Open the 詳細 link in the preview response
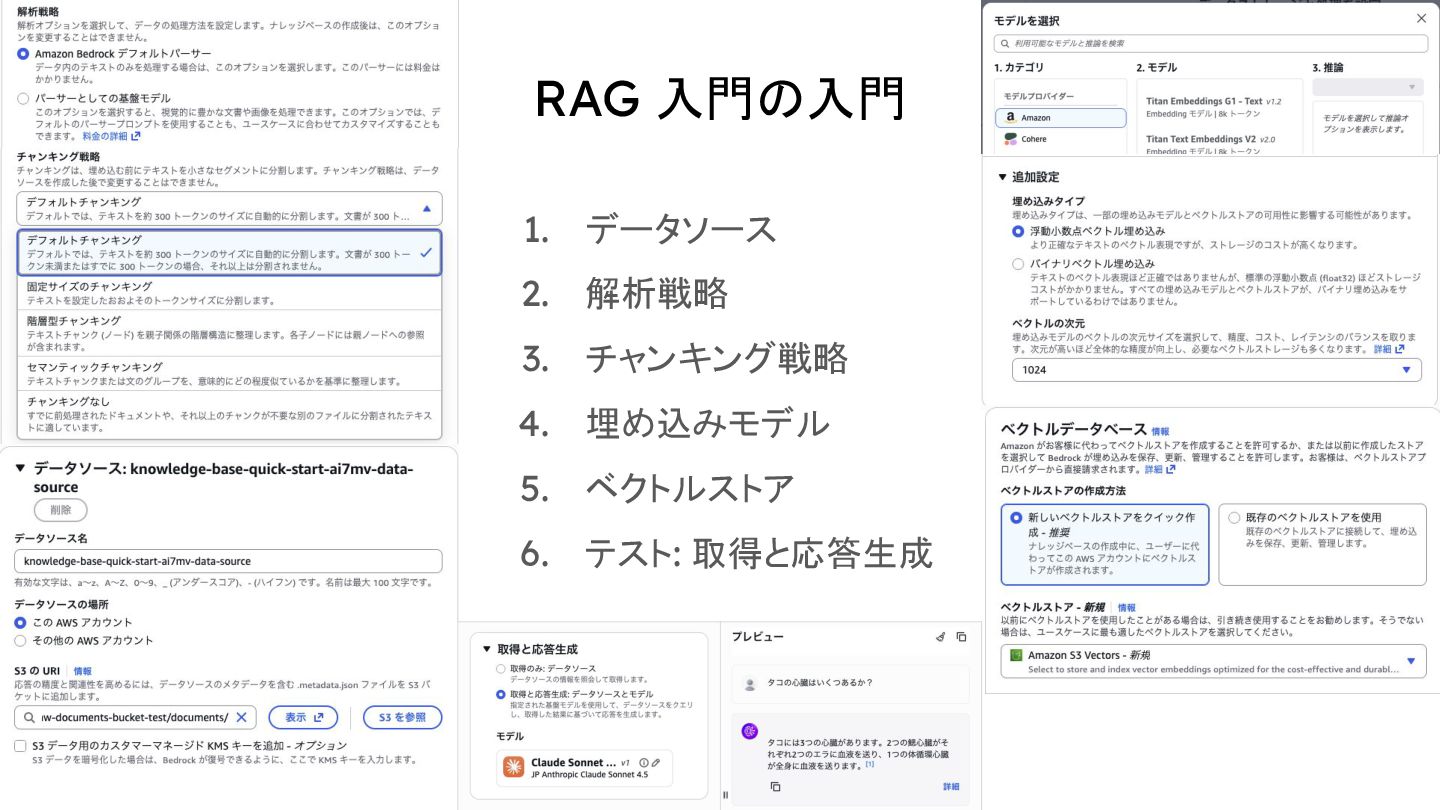1440x810 pixels. pyautogui.click(x=951, y=787)
